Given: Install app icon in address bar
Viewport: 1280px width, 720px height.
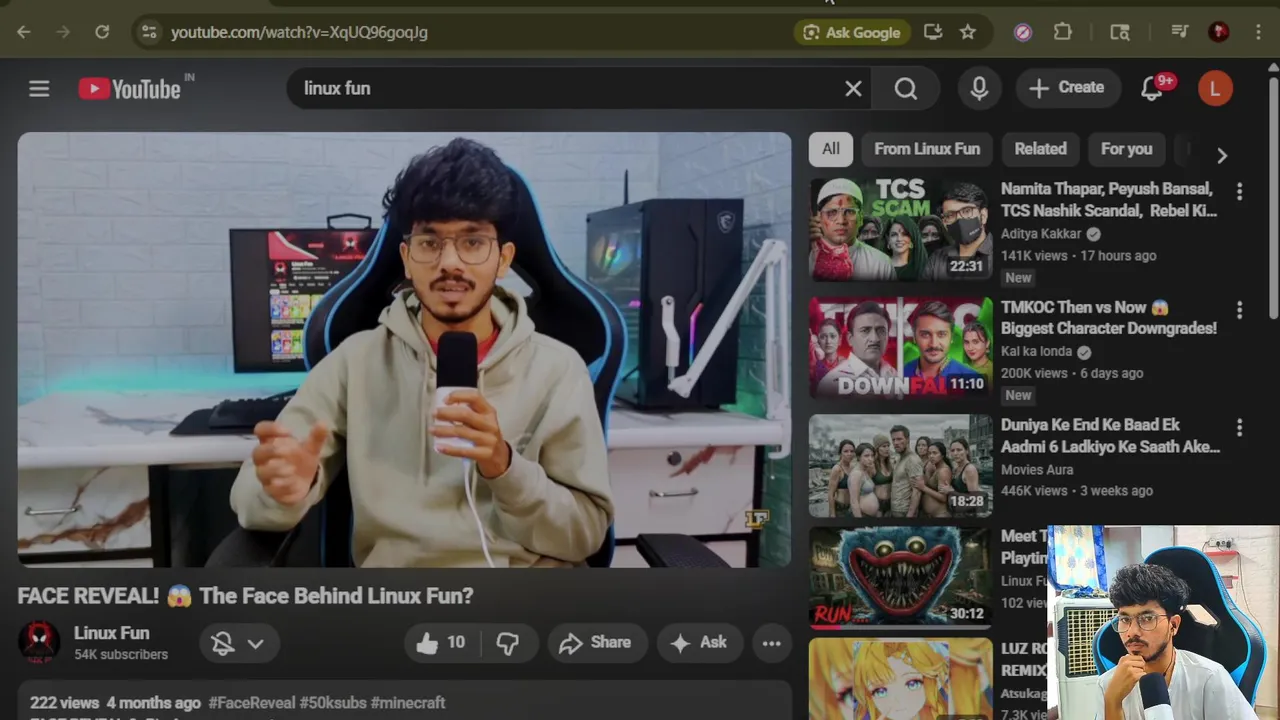Looking at the screenshot, I should tap(933, 32).
